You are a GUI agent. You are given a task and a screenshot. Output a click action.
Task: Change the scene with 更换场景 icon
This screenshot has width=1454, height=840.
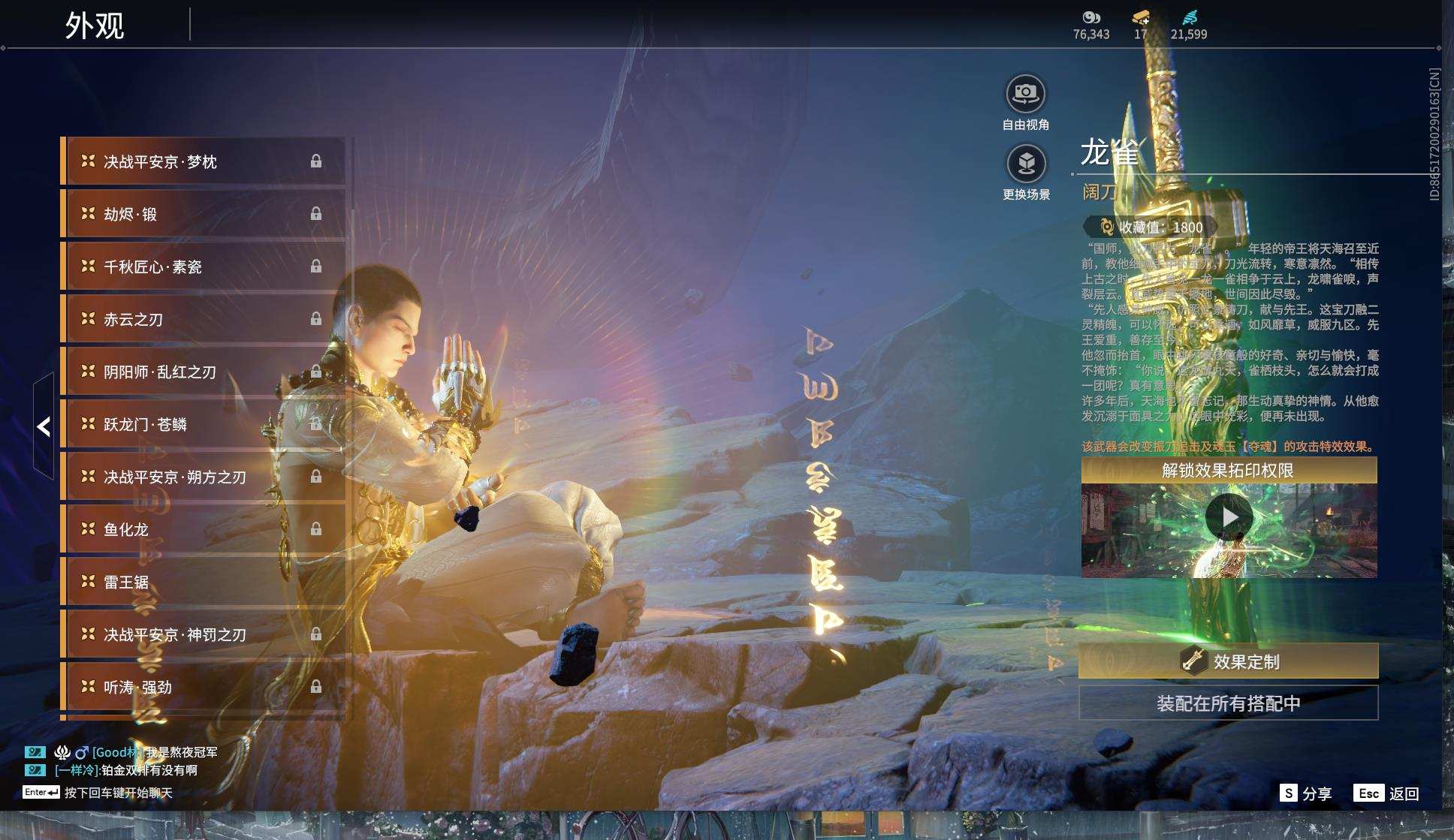pos(1025,164)
